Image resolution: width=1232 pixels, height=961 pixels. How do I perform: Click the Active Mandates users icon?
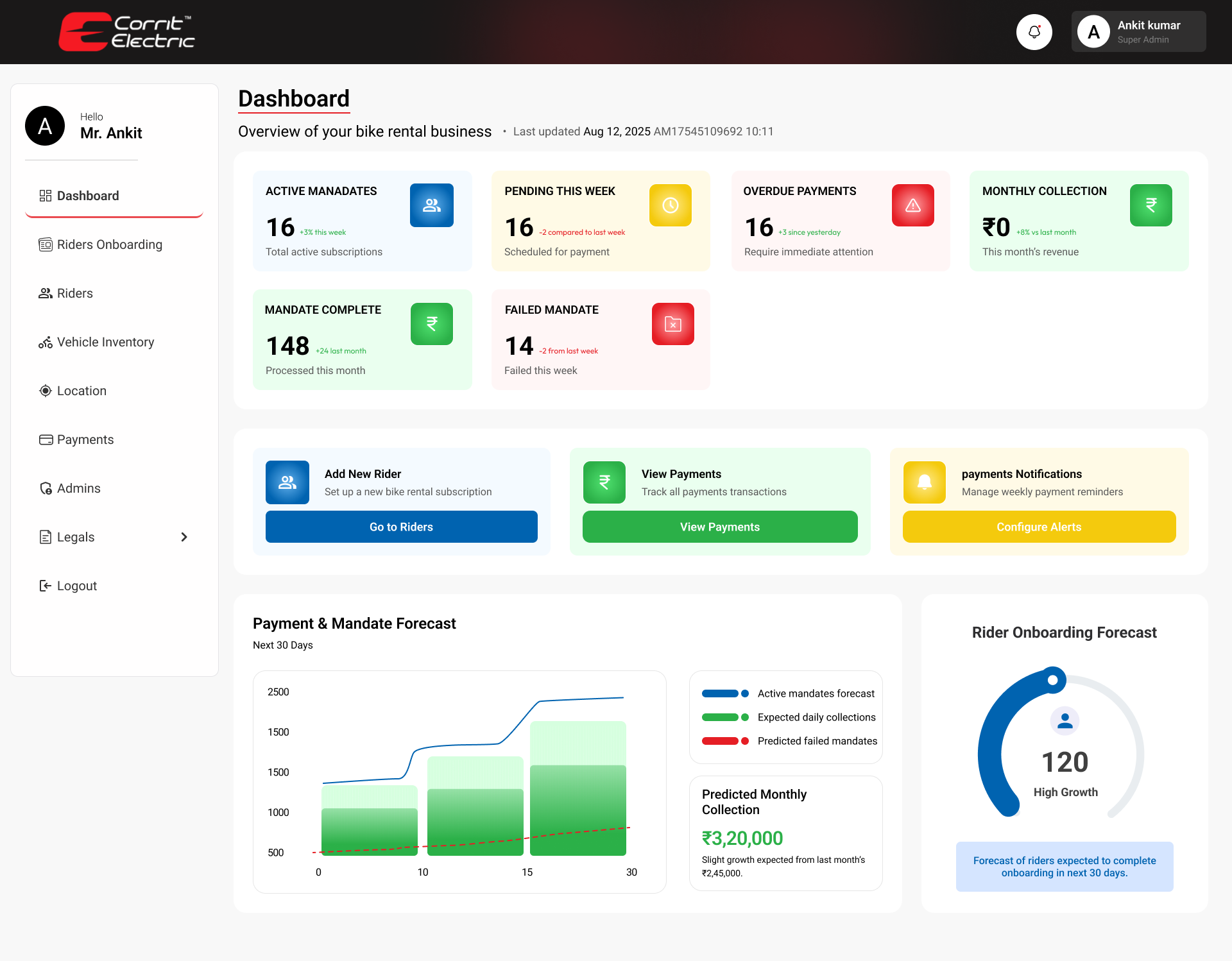point(432,205)
